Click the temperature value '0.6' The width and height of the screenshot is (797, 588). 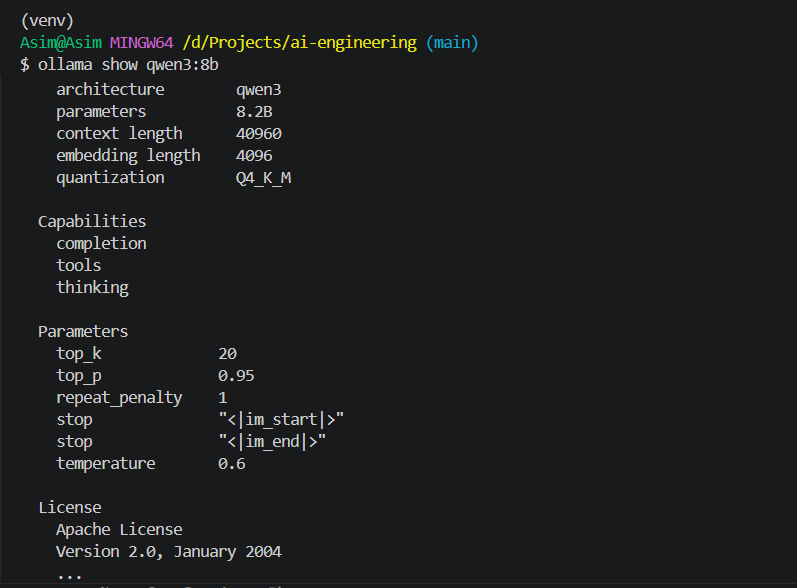[x=232, y=463]
